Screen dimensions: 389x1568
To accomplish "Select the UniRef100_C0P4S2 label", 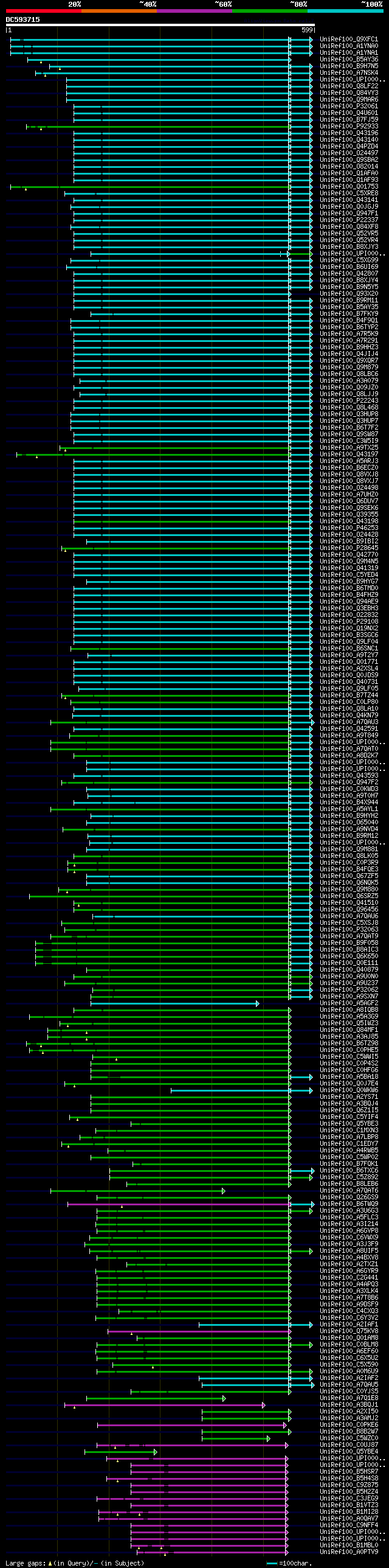I will click(349, 1064).
